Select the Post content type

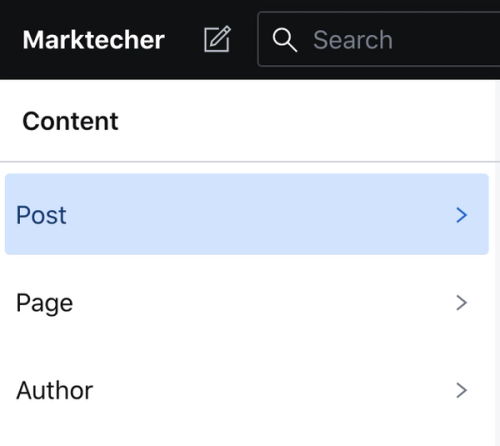(x=247, y=214)
